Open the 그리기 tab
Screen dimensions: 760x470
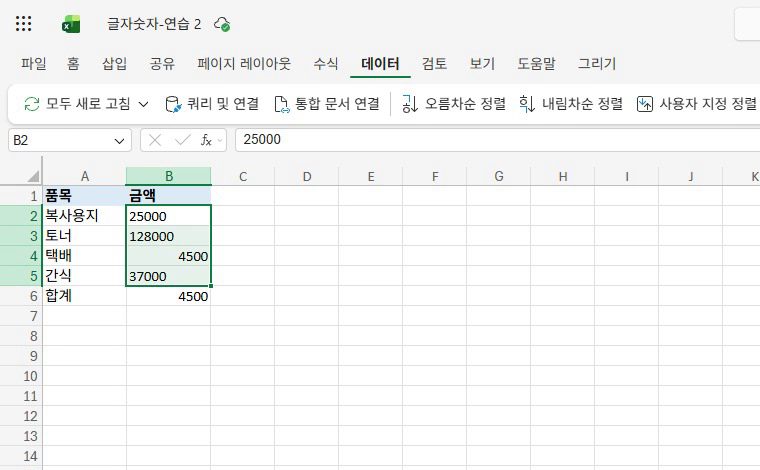[x=597, y=63]
